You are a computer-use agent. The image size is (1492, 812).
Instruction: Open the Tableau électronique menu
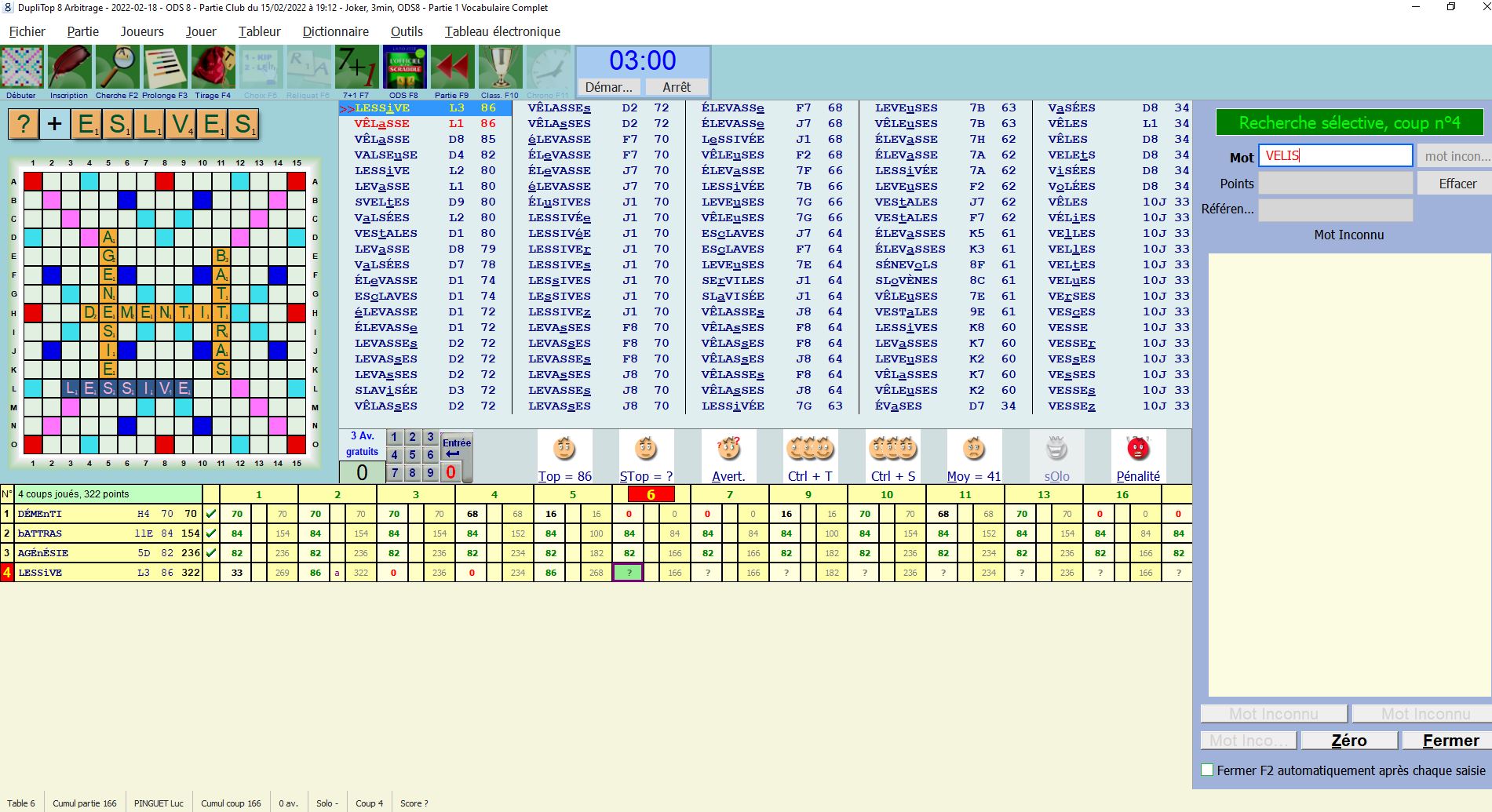(x=502, y=31)
